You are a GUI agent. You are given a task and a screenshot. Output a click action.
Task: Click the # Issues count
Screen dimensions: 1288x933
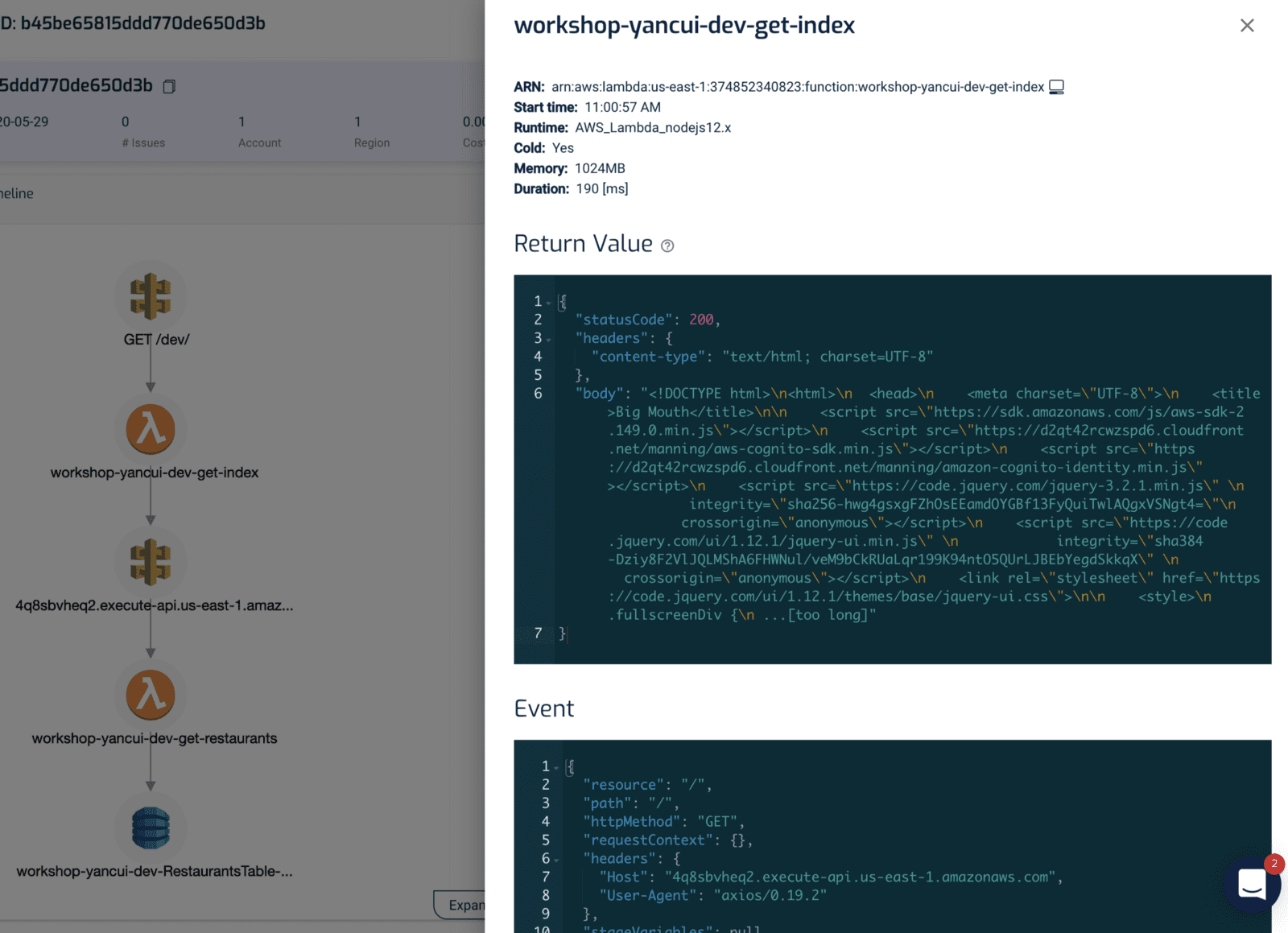coord(126,122)
